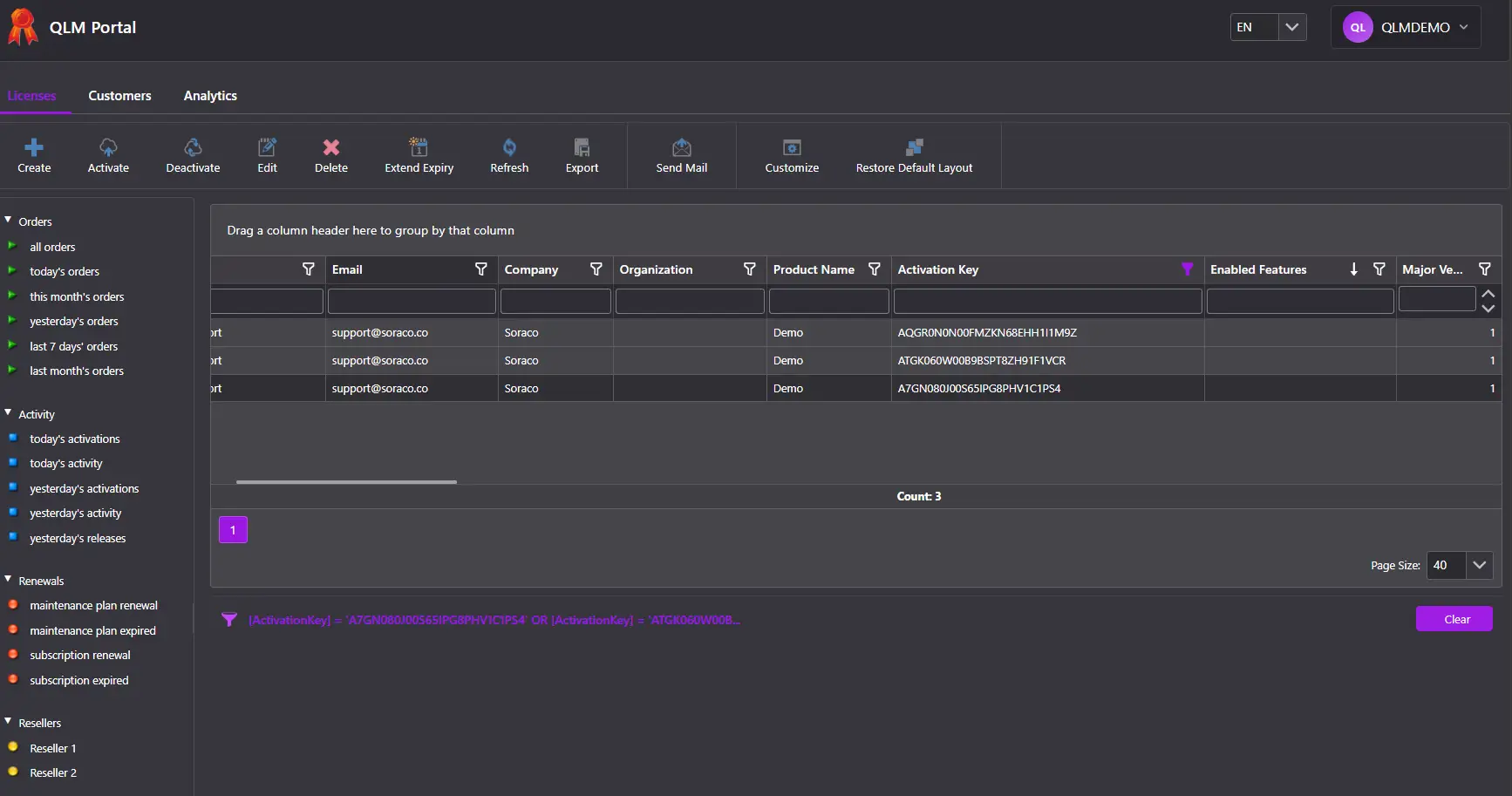Open the Product Name filter icon
This screenshot has width=1512, height=796.
[x=875, y=269]
